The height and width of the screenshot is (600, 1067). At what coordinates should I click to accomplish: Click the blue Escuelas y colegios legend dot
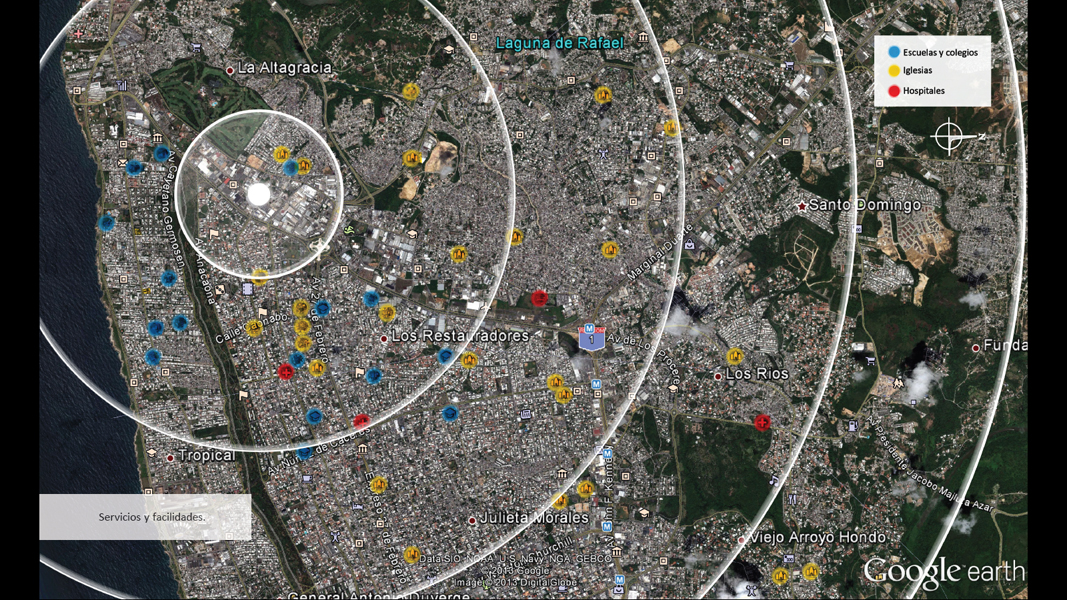click(x=894, y=52)
